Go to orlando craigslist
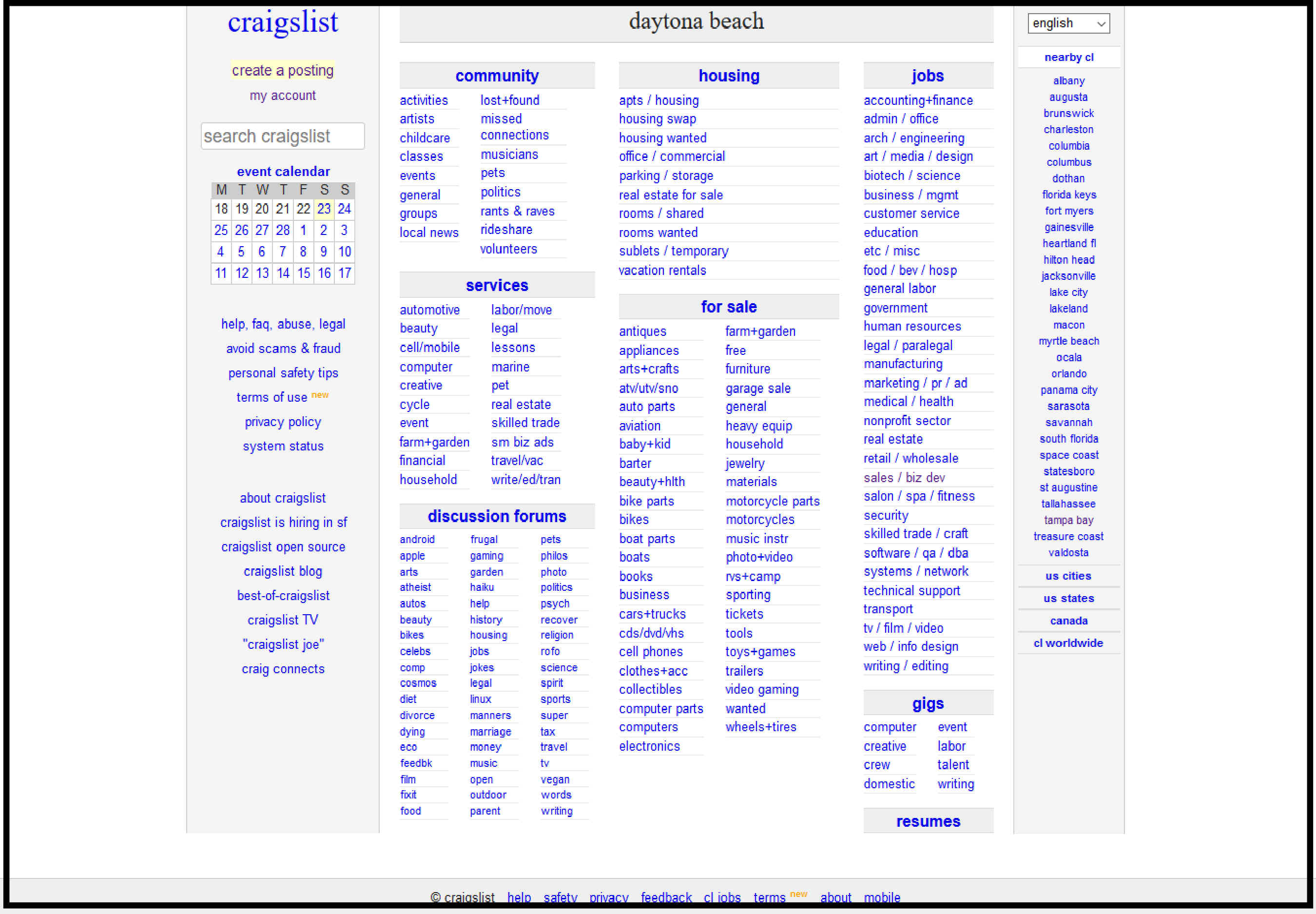This screenshot has width=1316, height=914. [1068, 373]
